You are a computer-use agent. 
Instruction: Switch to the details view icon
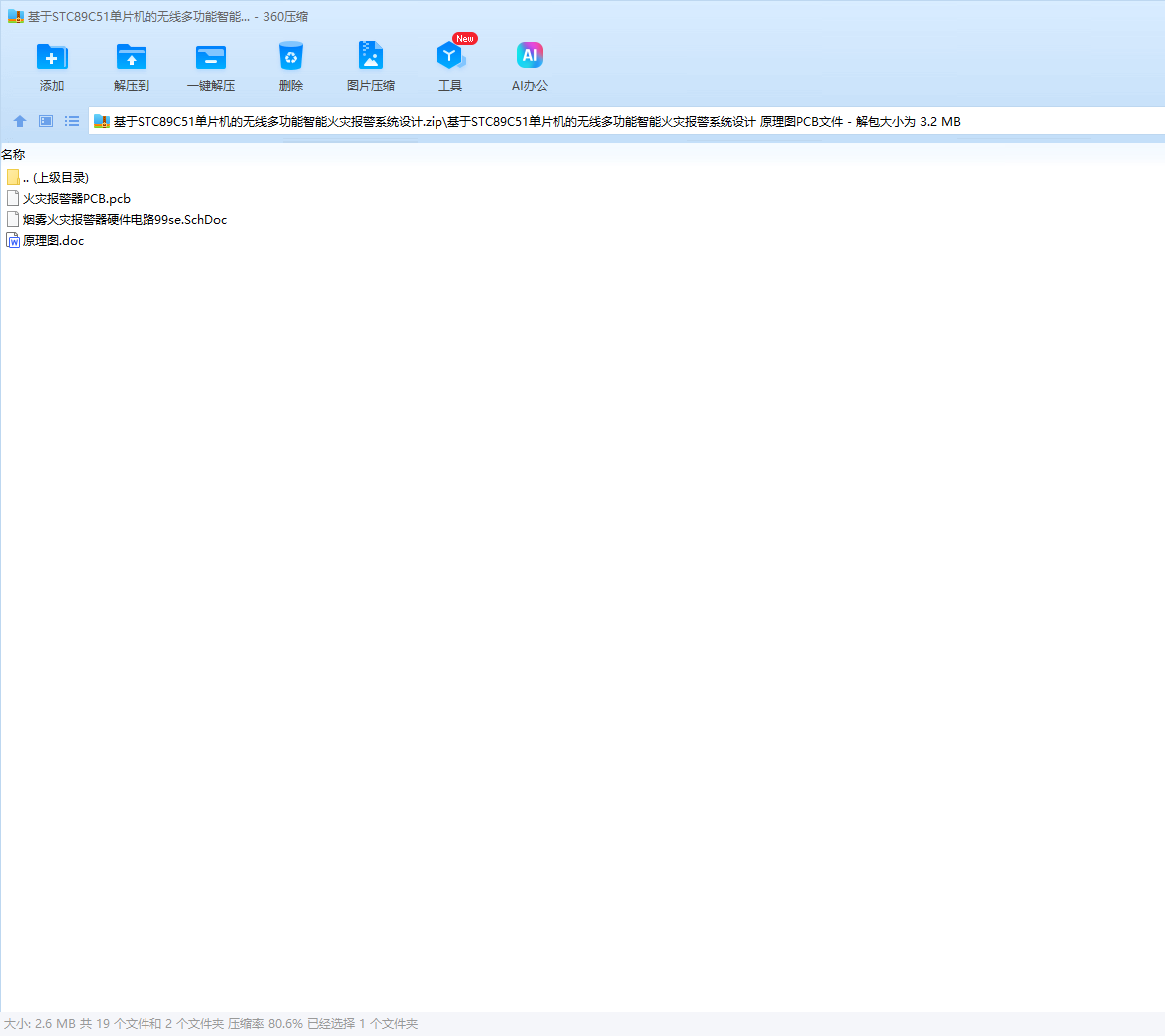46,121
